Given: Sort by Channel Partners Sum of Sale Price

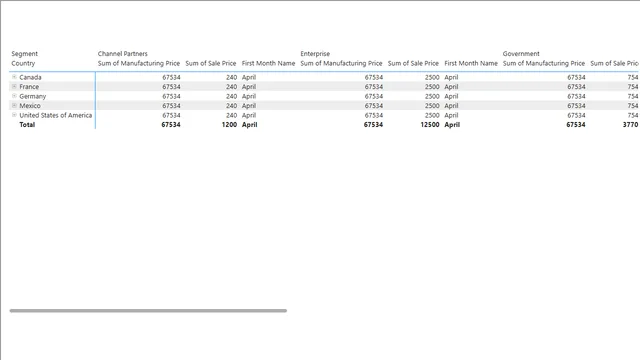Looking at the screenshot, I should (211, 63).
